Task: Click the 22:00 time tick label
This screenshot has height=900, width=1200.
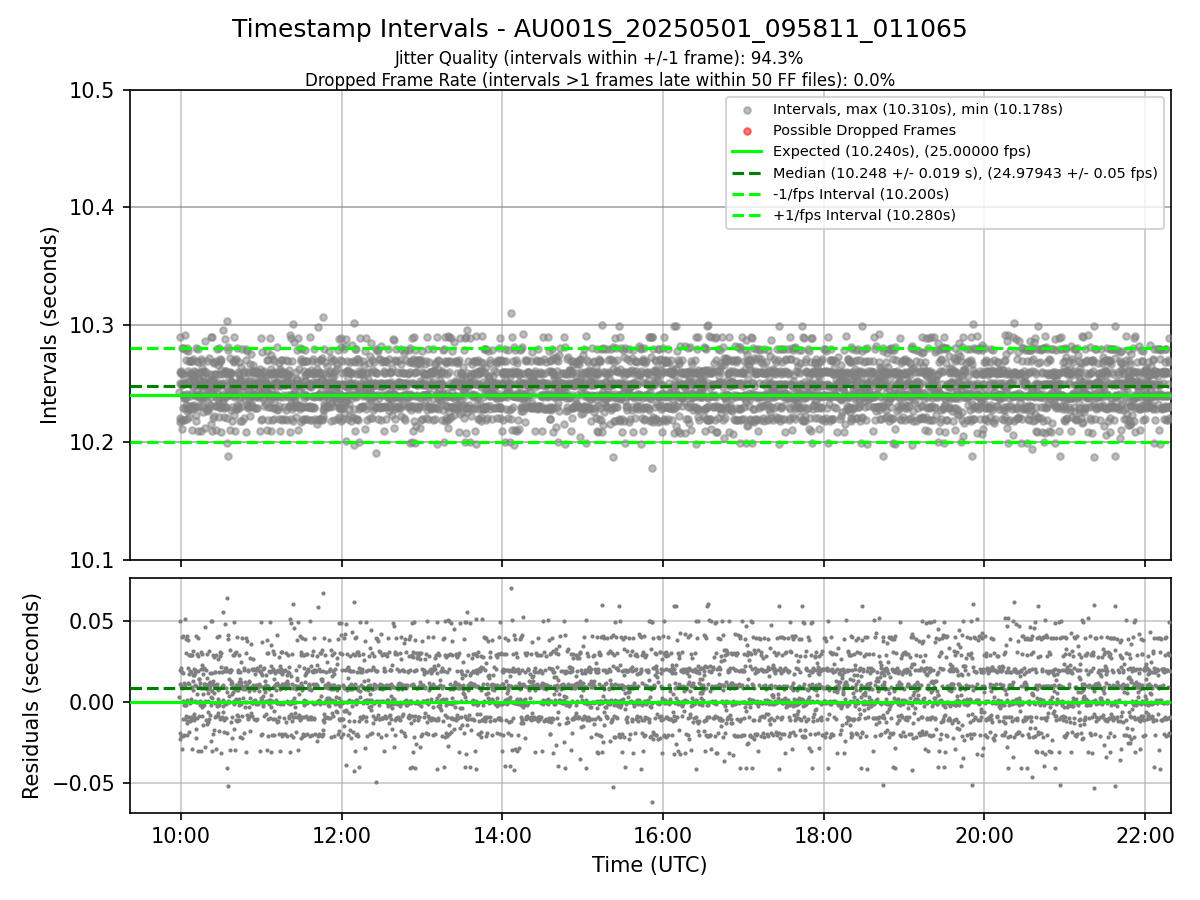Action: pyautogui.click(x=1144, y=833)
